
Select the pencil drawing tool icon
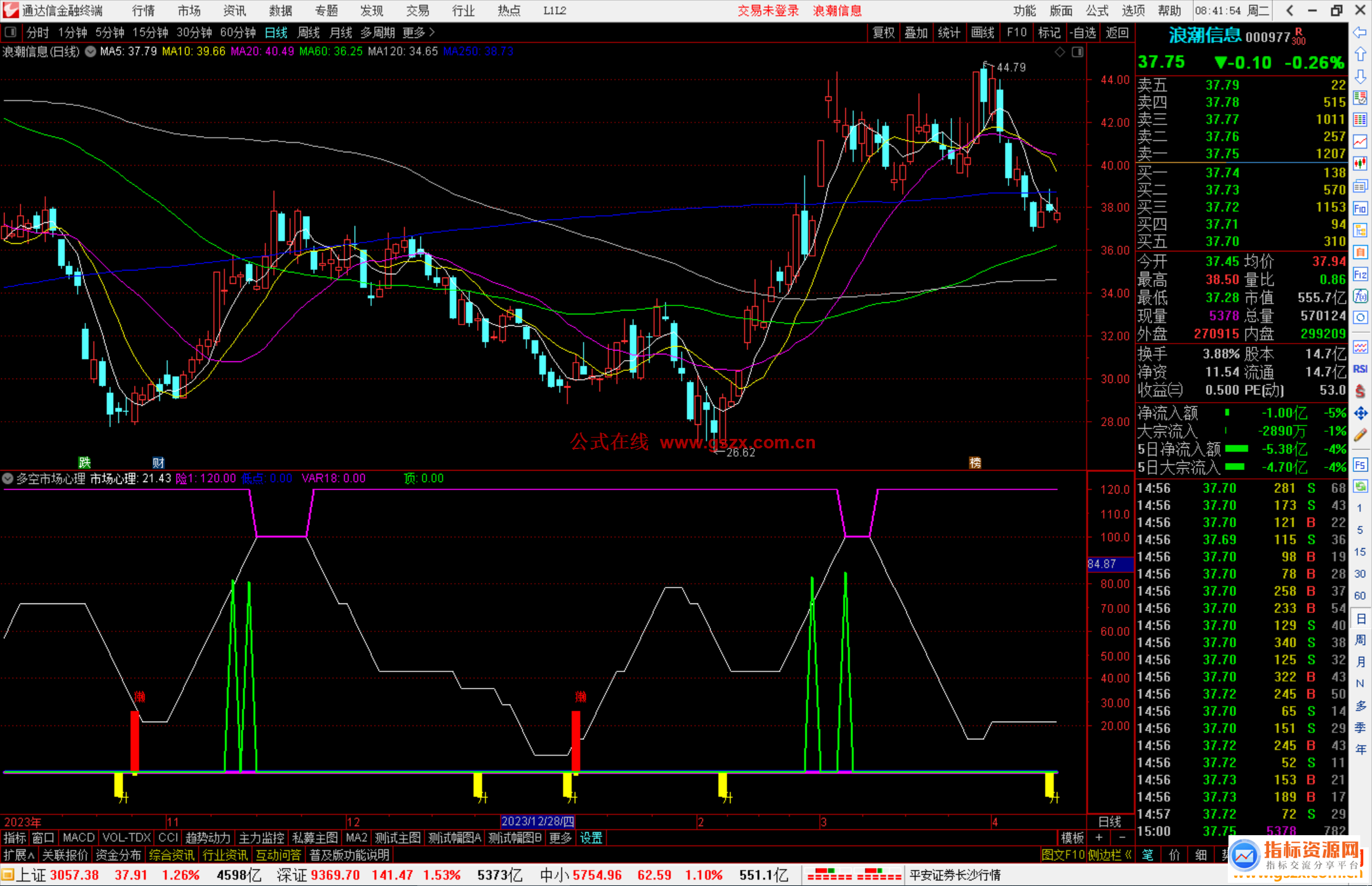point(1360,436)
